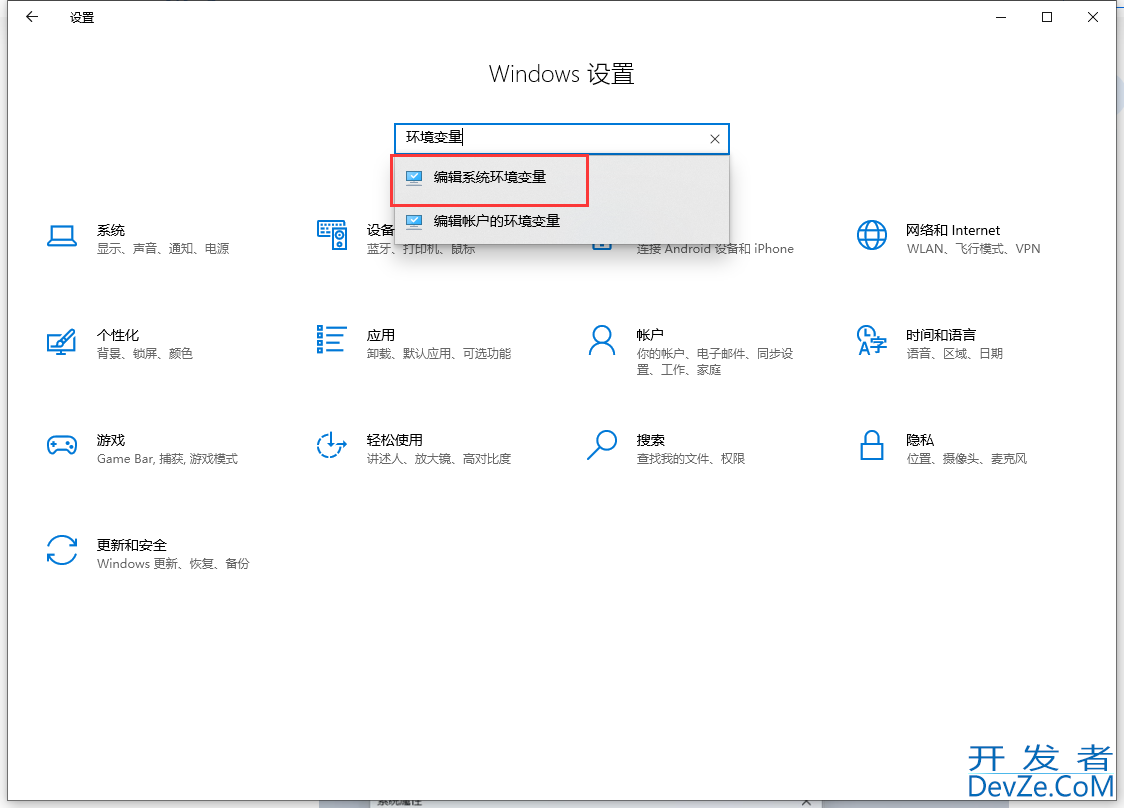Open the 设备 keyboard and speaker icon
The height and width of the screenshot is (808, 1124).
point(332,234)
